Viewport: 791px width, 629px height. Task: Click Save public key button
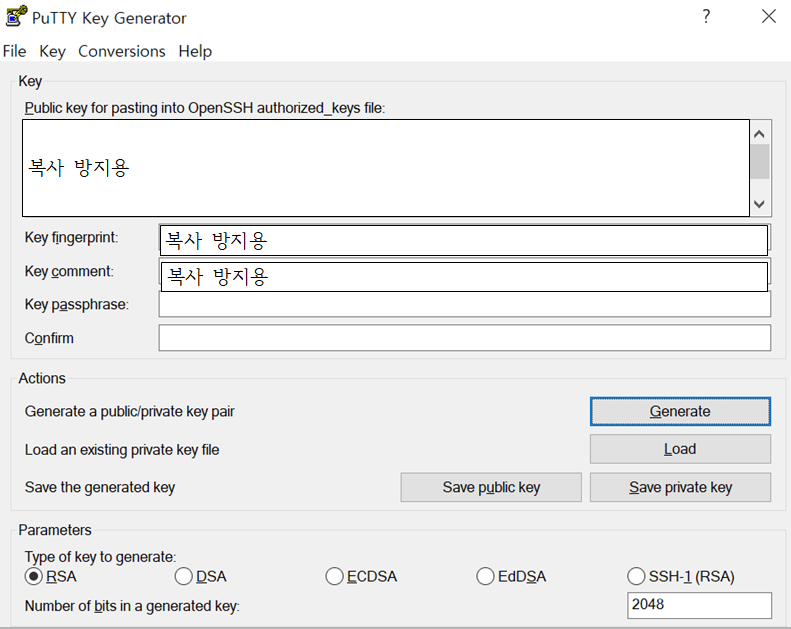[491, 487]
